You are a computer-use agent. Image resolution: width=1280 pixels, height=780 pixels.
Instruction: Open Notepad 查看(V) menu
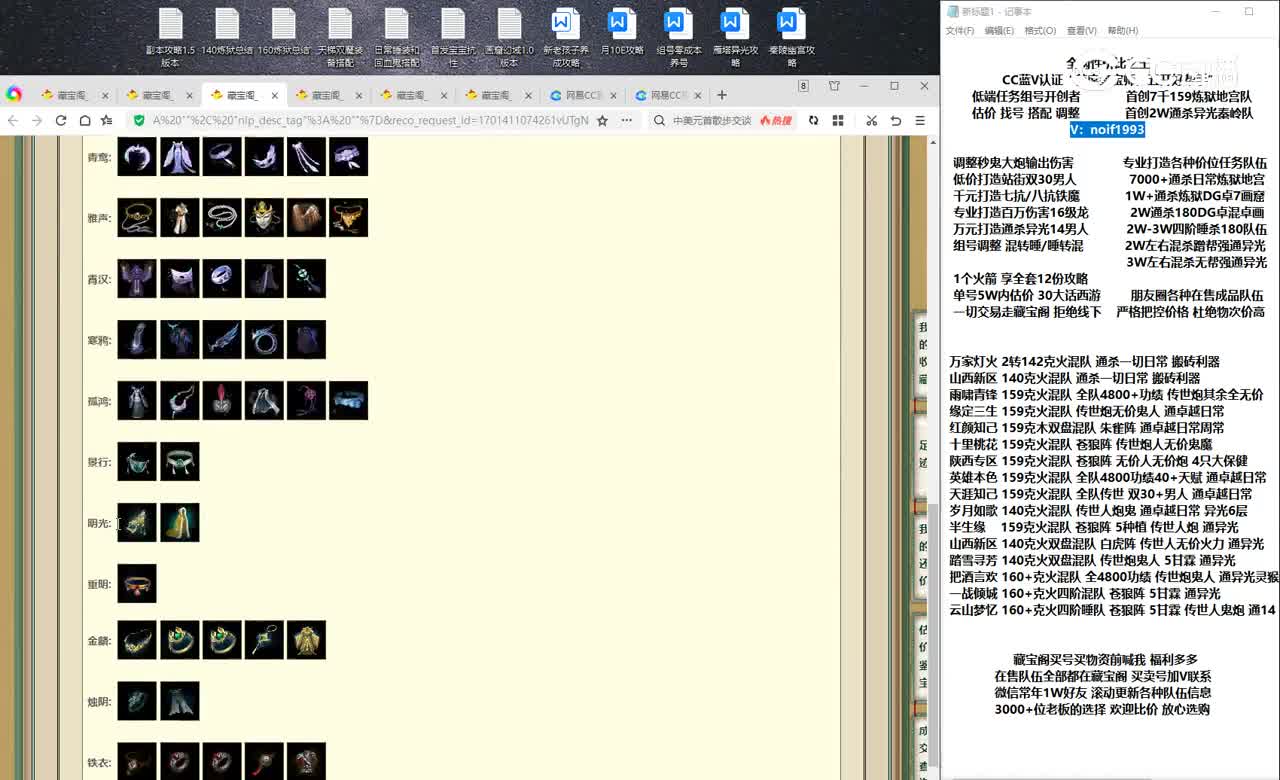[x=1081, y=31]
